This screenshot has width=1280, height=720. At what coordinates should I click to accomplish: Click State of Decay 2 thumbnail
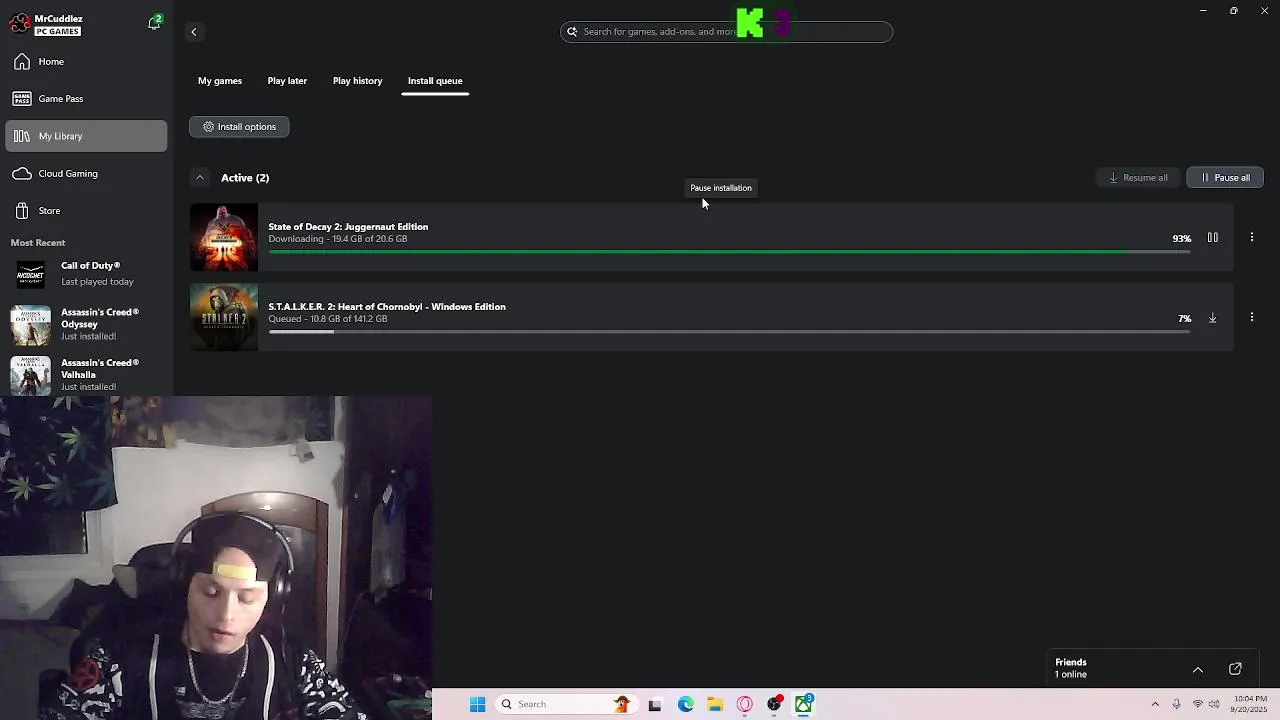point(224,238)
